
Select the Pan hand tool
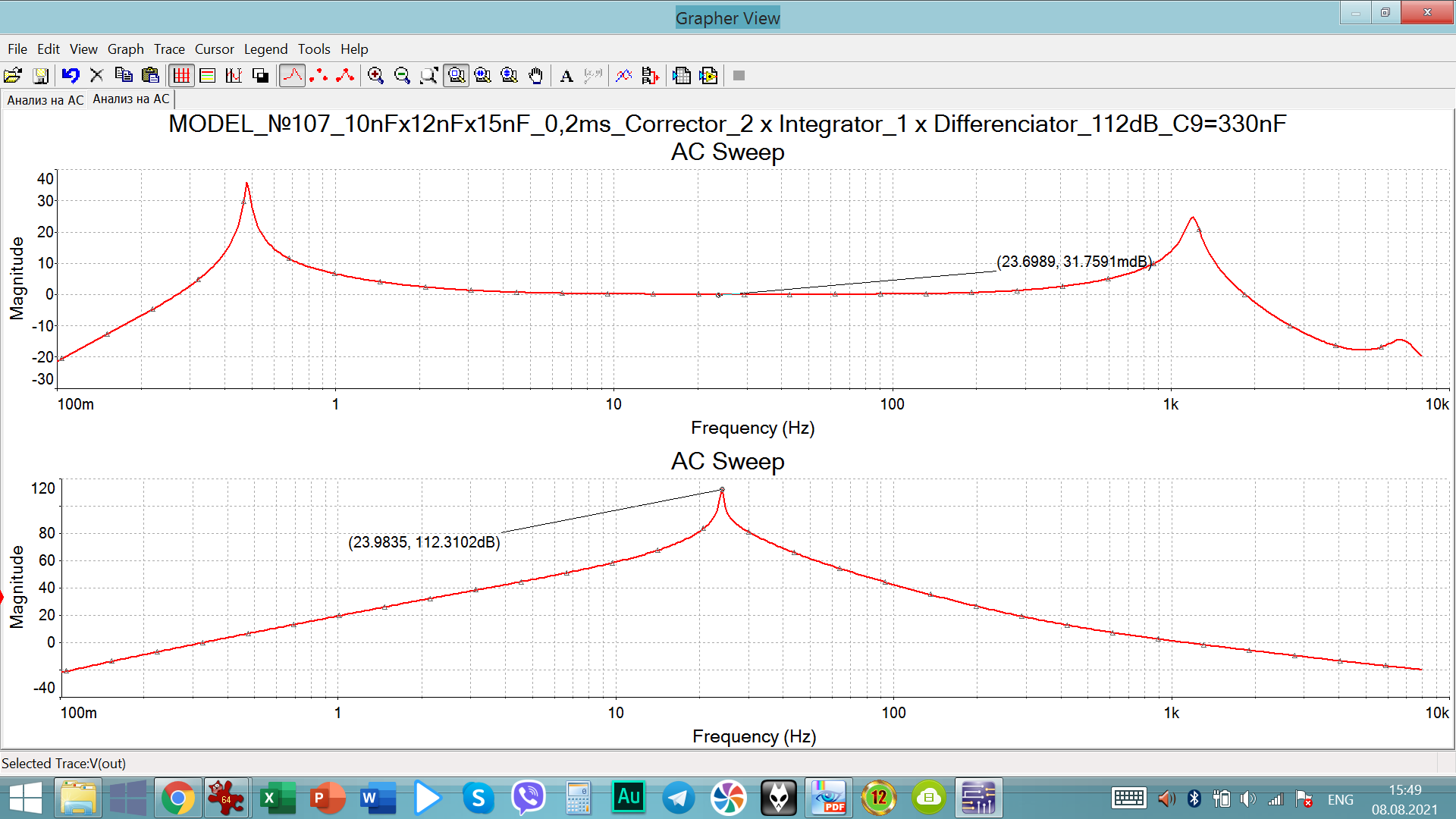click(x=536, y=75)
